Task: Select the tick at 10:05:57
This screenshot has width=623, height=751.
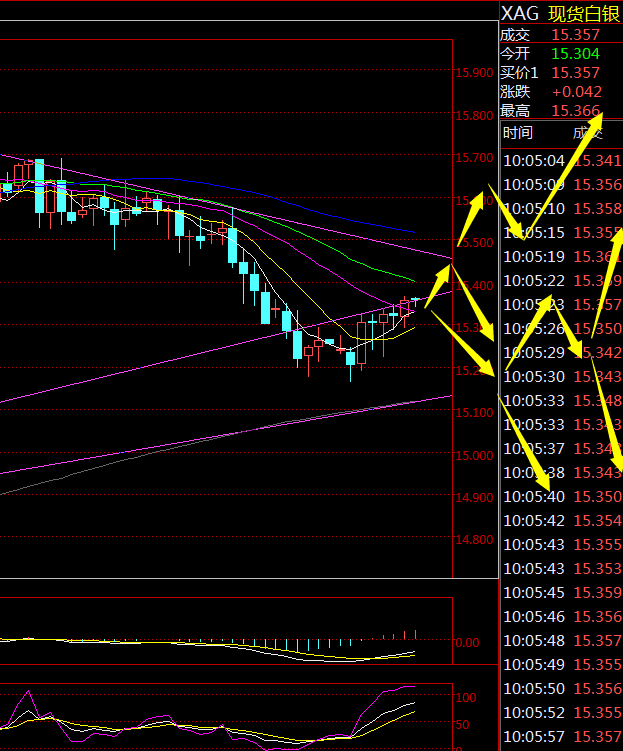Action: coord(533,736)
